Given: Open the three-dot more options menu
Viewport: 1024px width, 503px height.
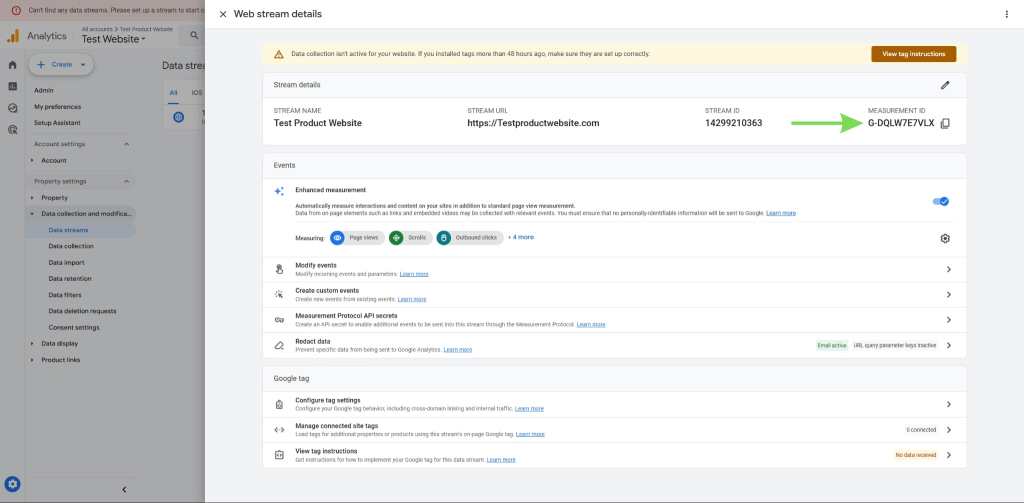Looking at the screenshot, I should [1006, 14].
